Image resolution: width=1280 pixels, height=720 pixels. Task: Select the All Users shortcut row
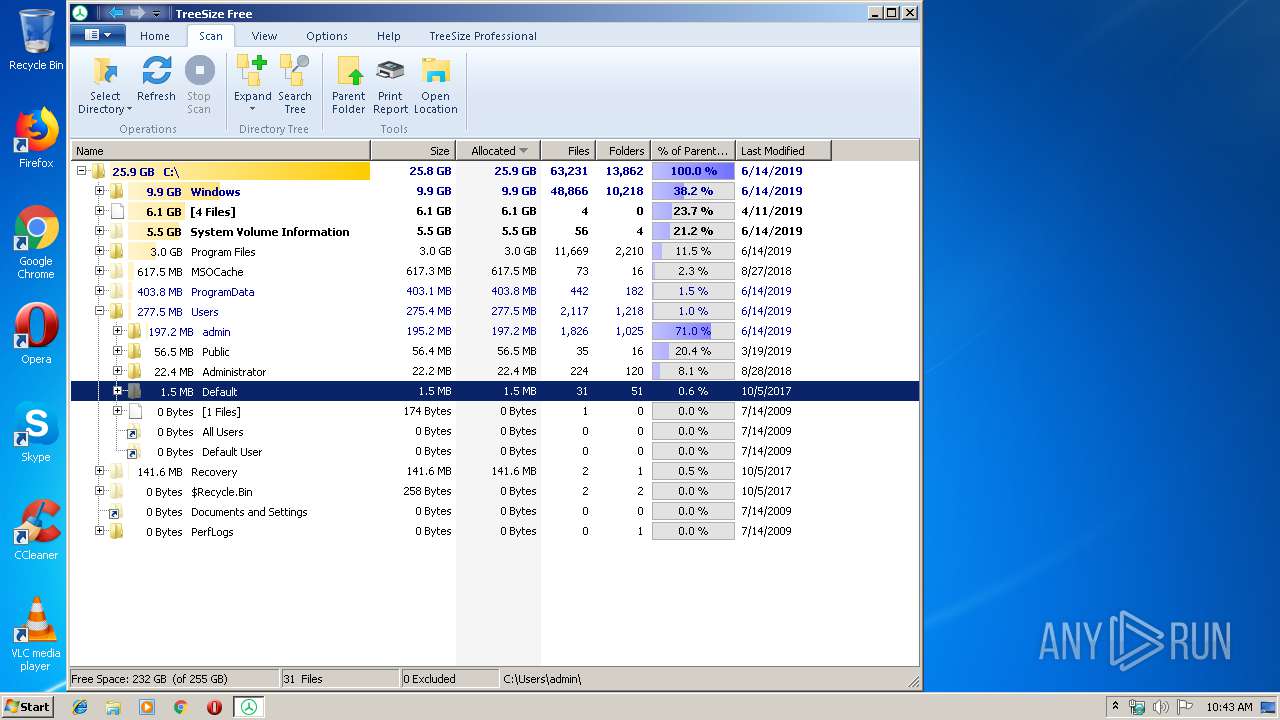coord(495,431)
